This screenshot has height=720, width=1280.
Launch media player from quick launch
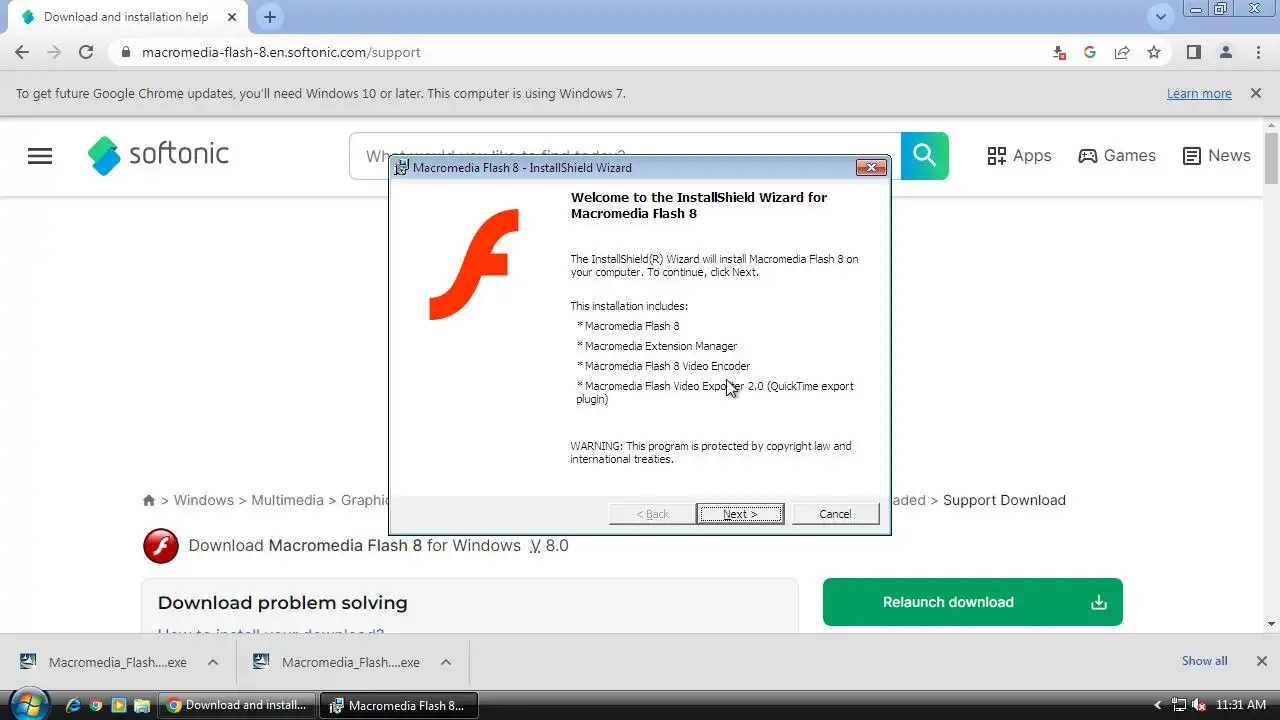pyautogui.click(x=119, y=705)
